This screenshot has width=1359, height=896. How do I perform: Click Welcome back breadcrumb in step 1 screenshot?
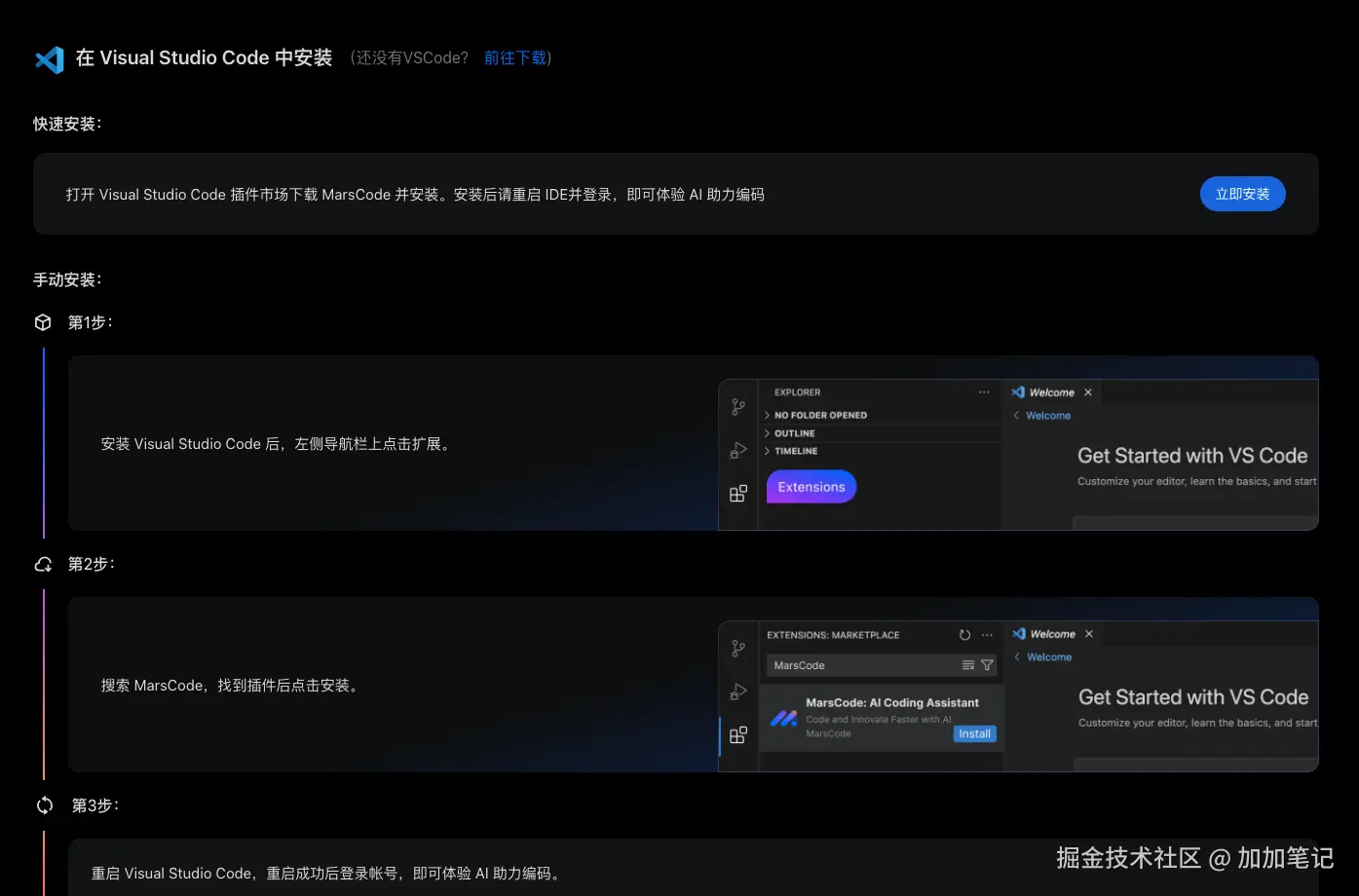pyautogui.click(x=1042, y=416)
